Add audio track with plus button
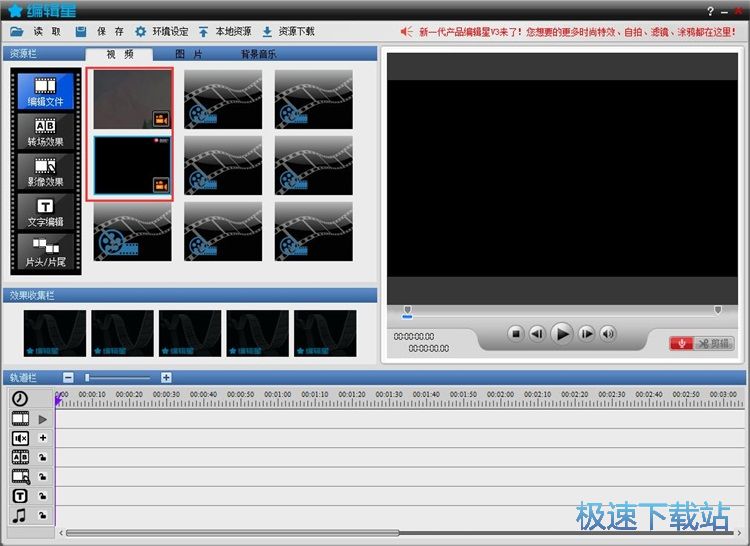This screenshot has width=750, height=546. [43, 438]
